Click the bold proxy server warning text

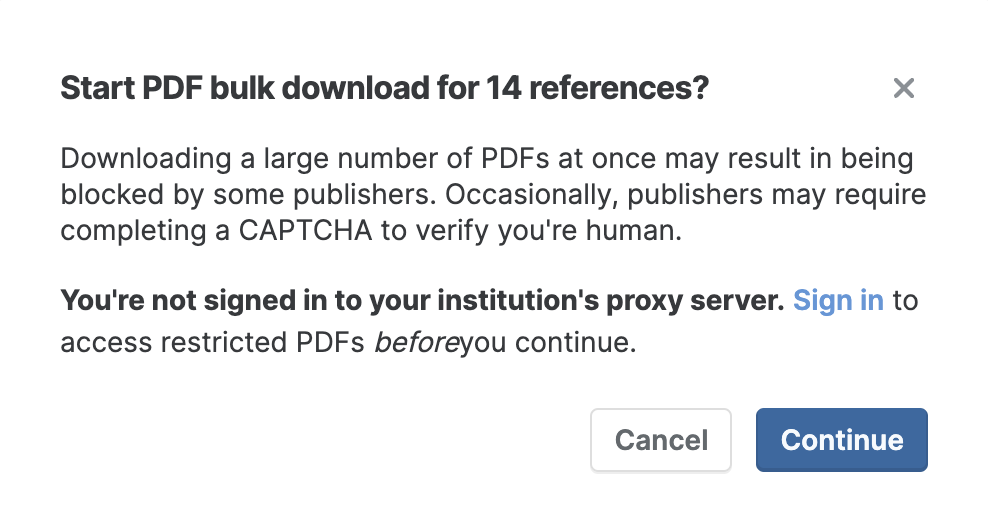[422, 300]
